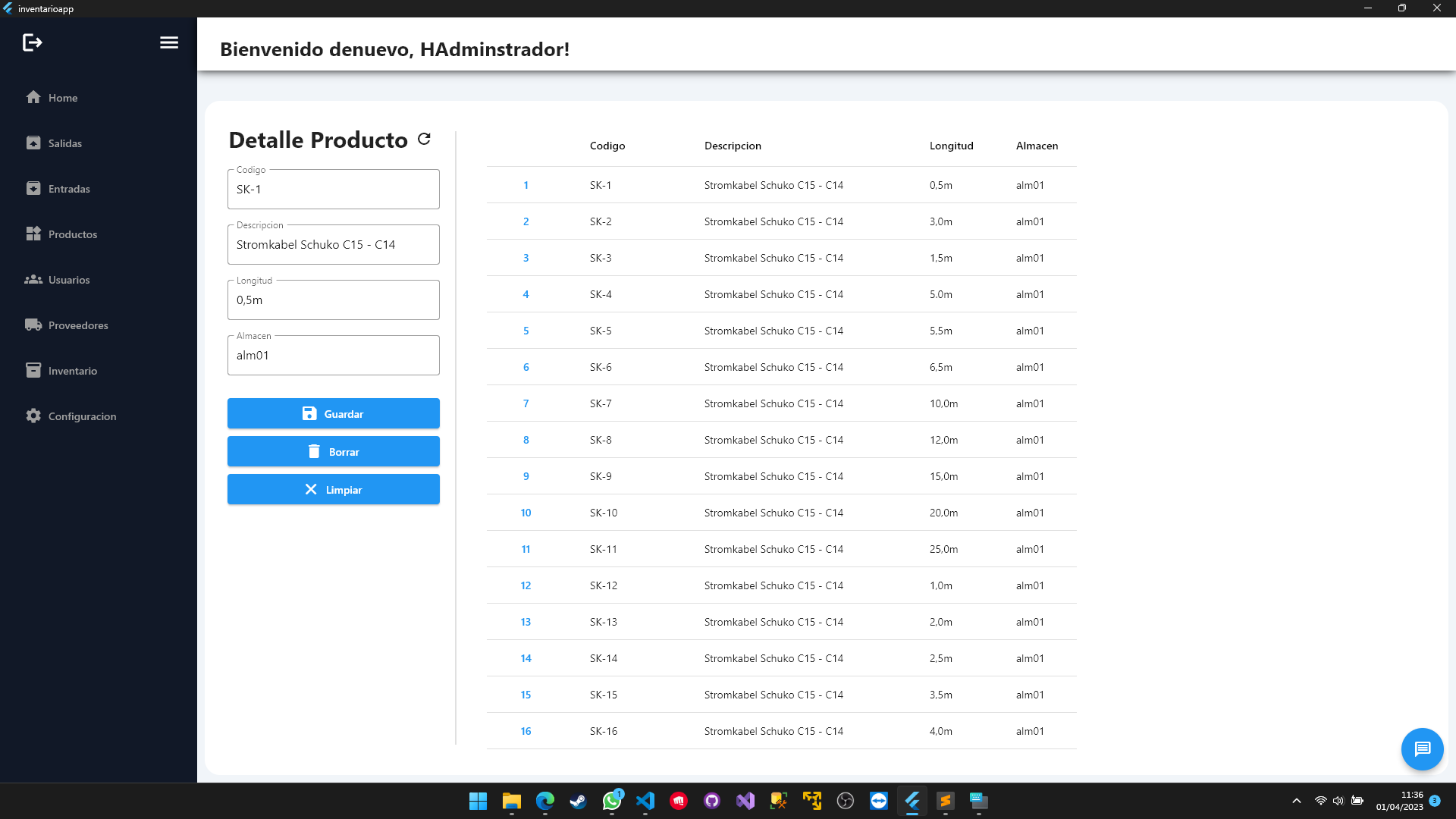Viewport: 1456px width, 819px height.
Task: Open Inventario menu item
Action: click(x=99, y=370)
